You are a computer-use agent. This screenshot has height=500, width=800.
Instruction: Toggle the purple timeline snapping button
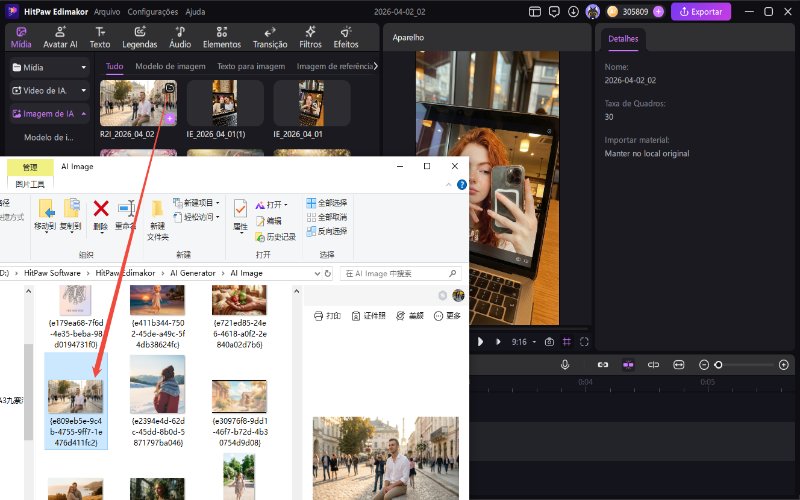coord(628,365)
